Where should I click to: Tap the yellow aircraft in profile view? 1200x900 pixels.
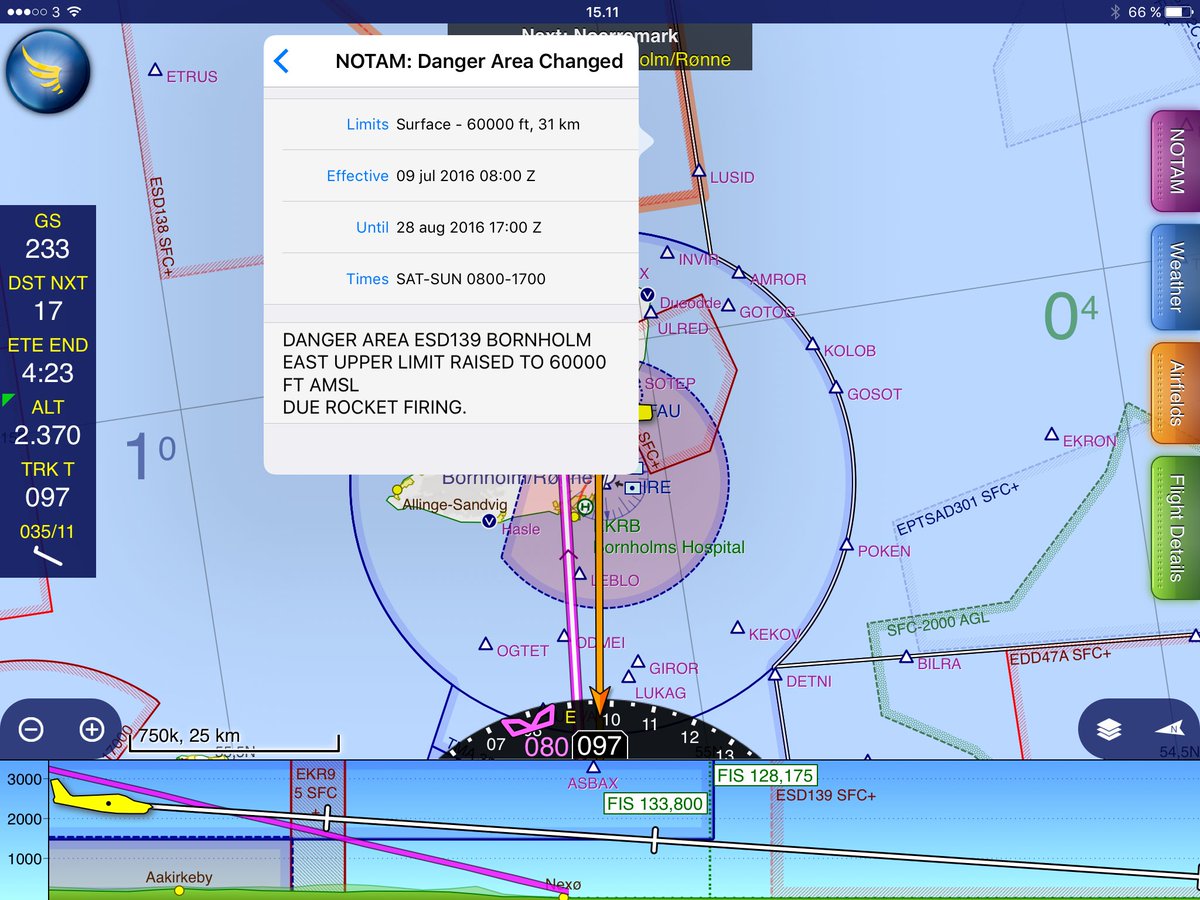pyautogui.click(x=100, y=797)
